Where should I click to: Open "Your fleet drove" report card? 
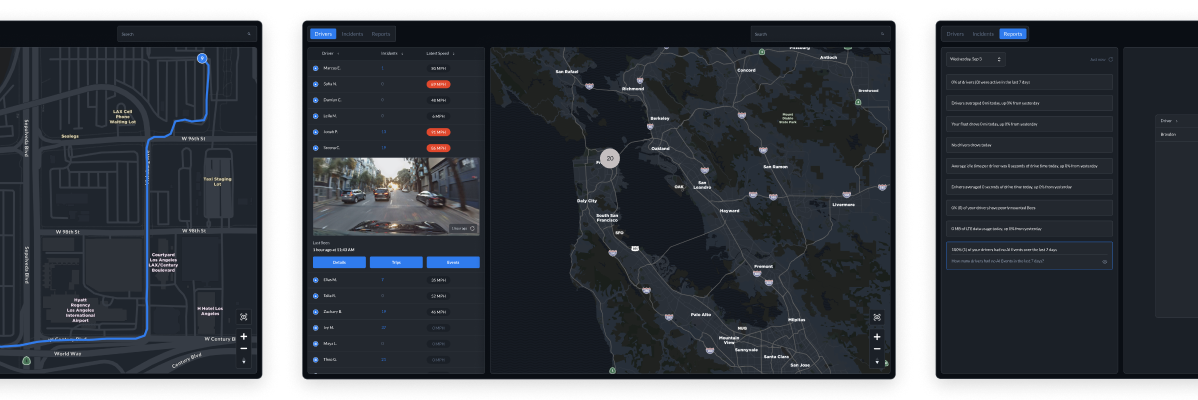1029,124
